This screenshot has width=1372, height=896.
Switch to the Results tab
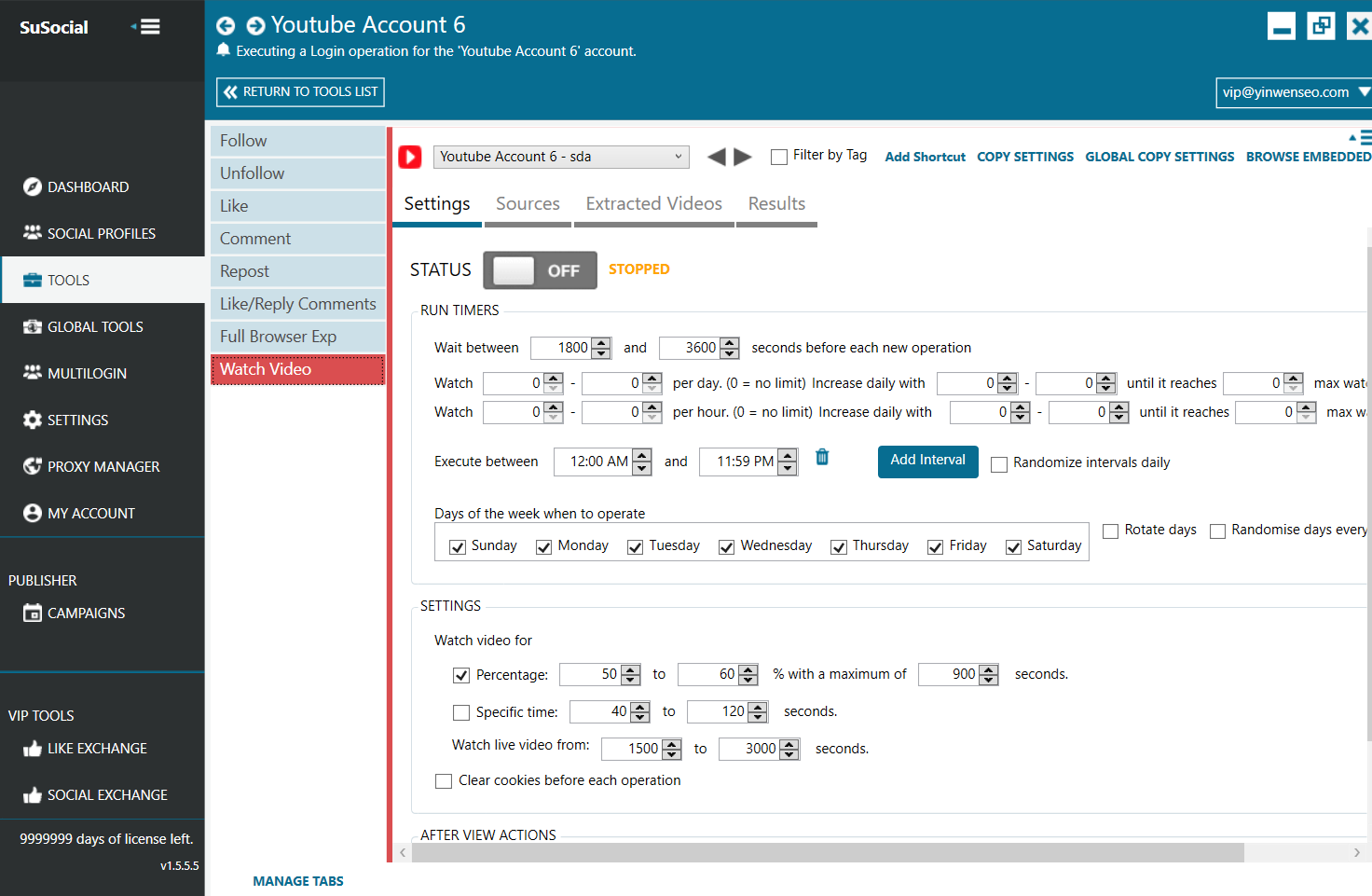776,204
